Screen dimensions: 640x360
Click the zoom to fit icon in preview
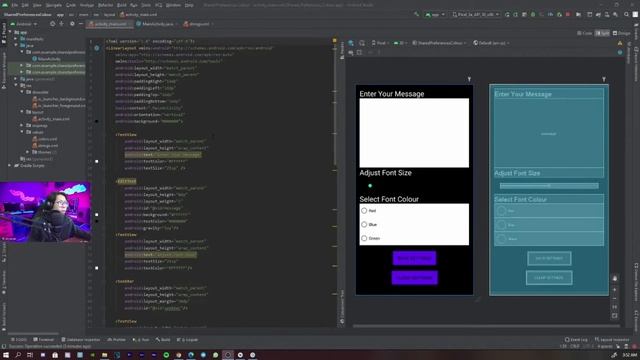[615, 316]
